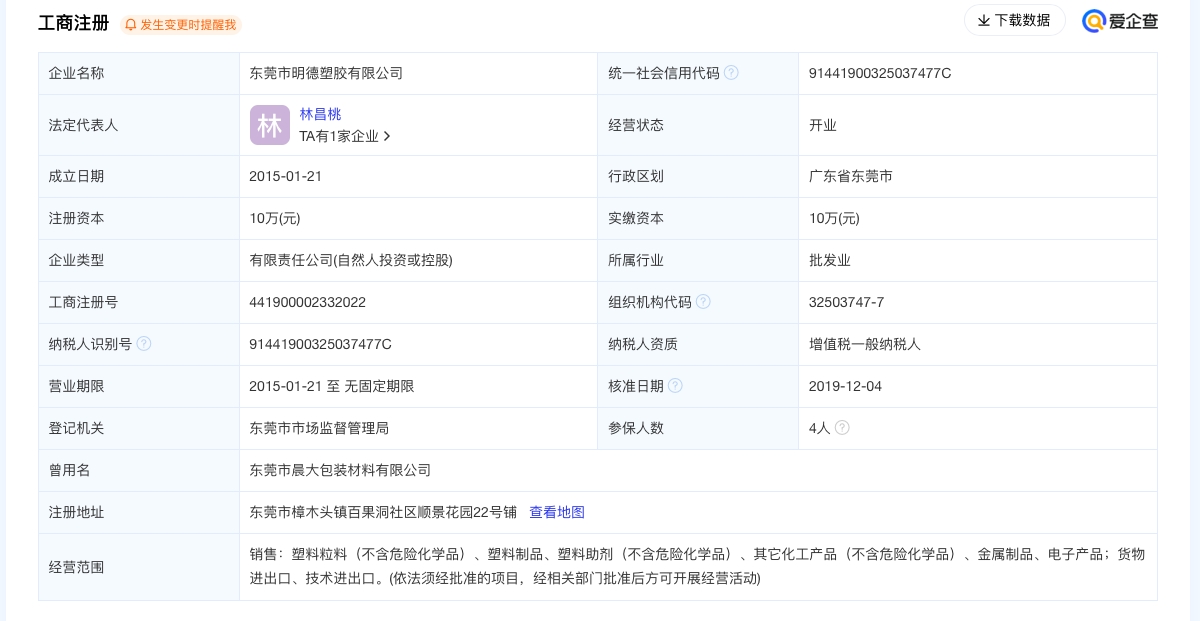Open 林昌桃 representative link
Viewport: 1200px width, 621px height.
click(x=320, y=114)
